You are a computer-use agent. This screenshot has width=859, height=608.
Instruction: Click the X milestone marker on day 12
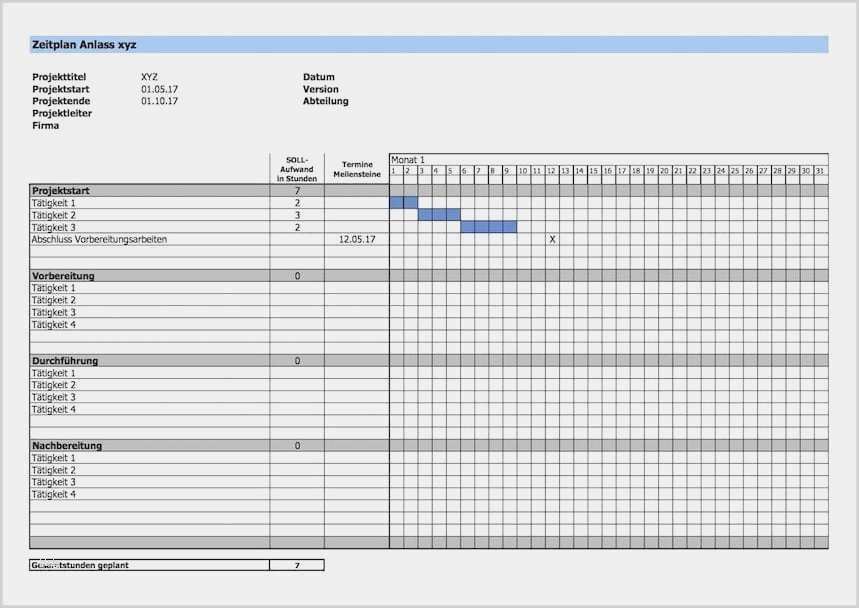[x=551, y=239]
